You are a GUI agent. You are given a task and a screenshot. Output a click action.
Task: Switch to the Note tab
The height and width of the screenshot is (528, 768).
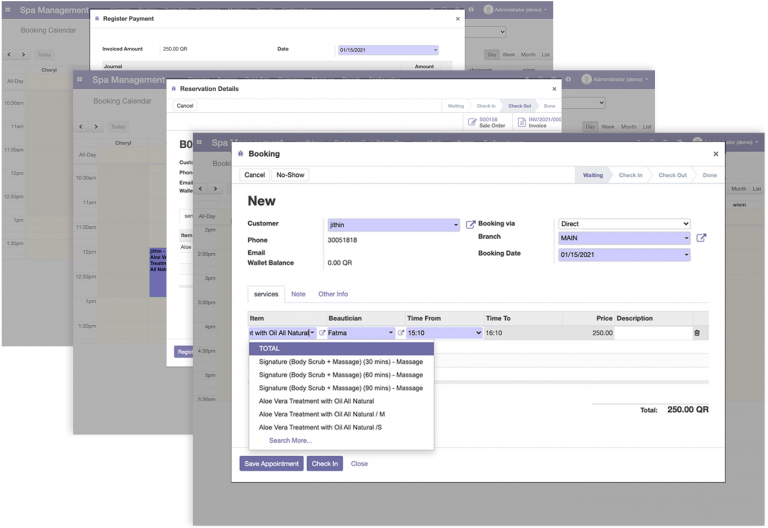pos(298,294)
